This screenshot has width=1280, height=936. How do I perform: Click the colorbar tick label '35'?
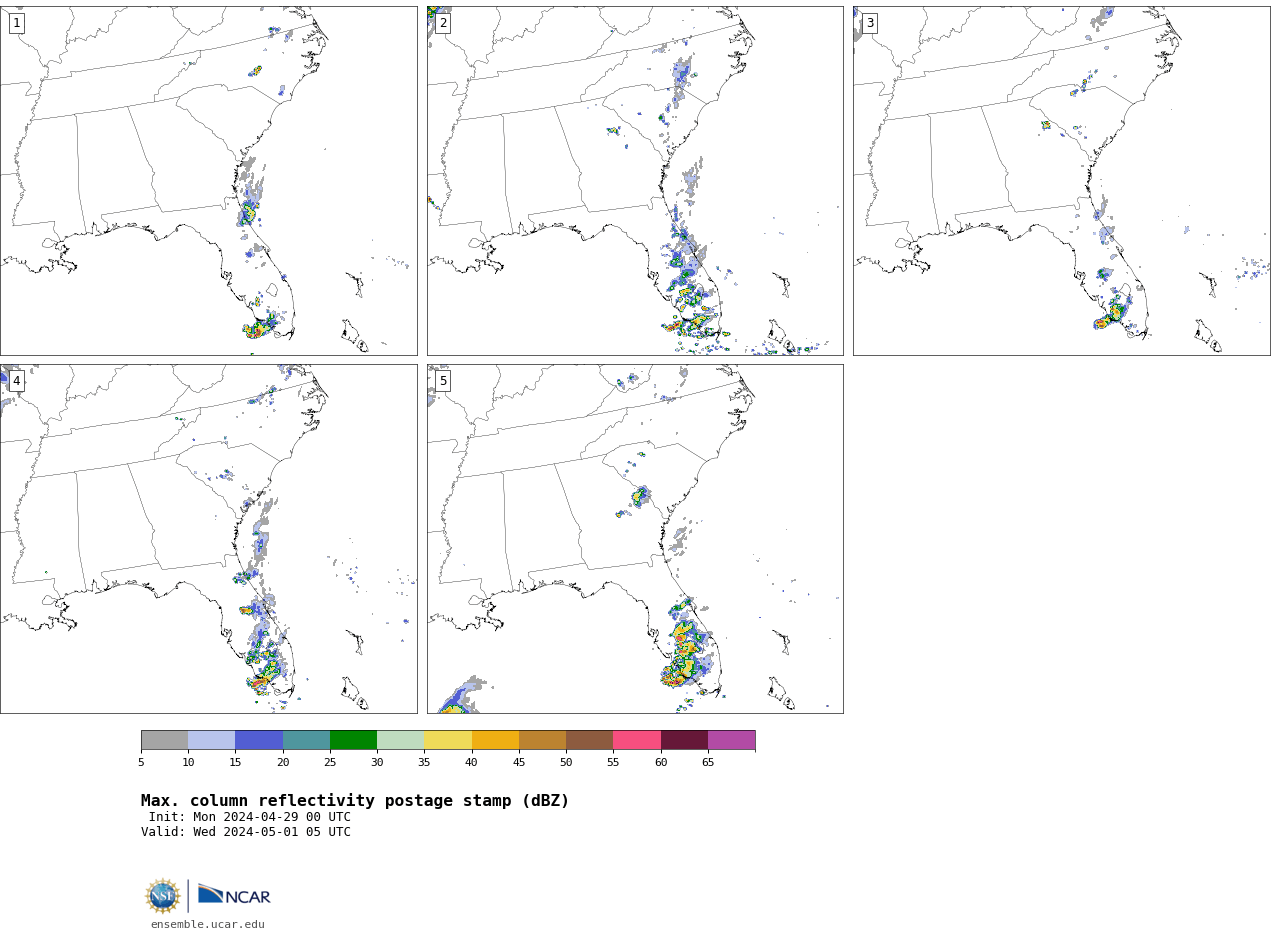click(424, 763)
